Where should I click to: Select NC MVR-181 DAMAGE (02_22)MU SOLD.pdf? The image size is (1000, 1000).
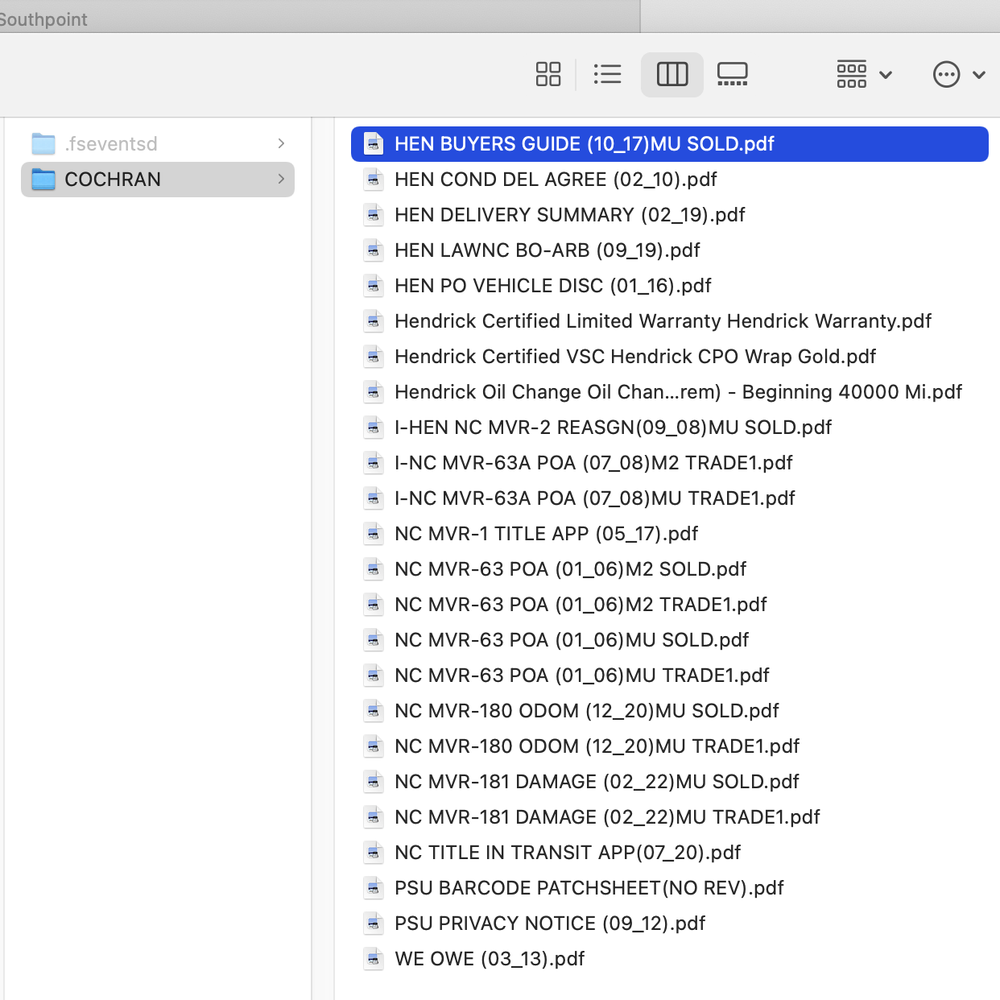tap(670, 781)
